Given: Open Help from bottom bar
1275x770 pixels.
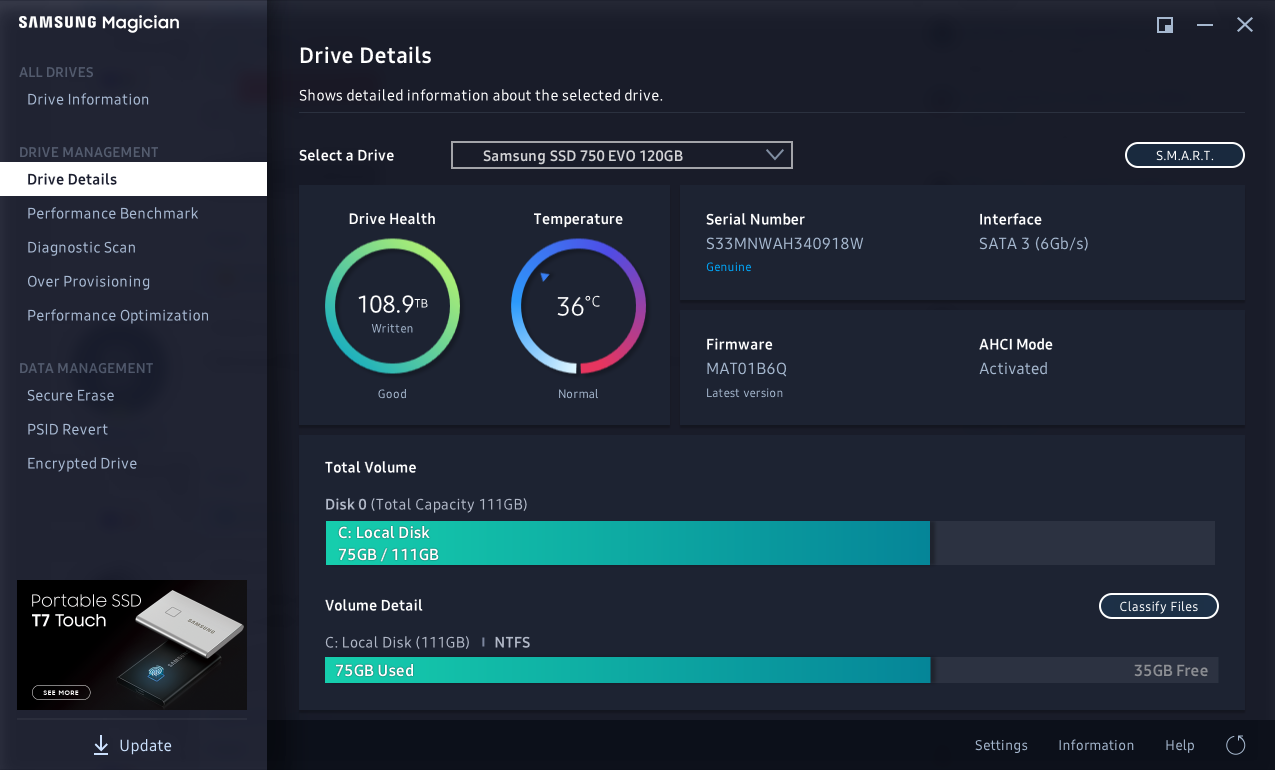Looking at the screenshot, I should click(x=1180, y=745).
